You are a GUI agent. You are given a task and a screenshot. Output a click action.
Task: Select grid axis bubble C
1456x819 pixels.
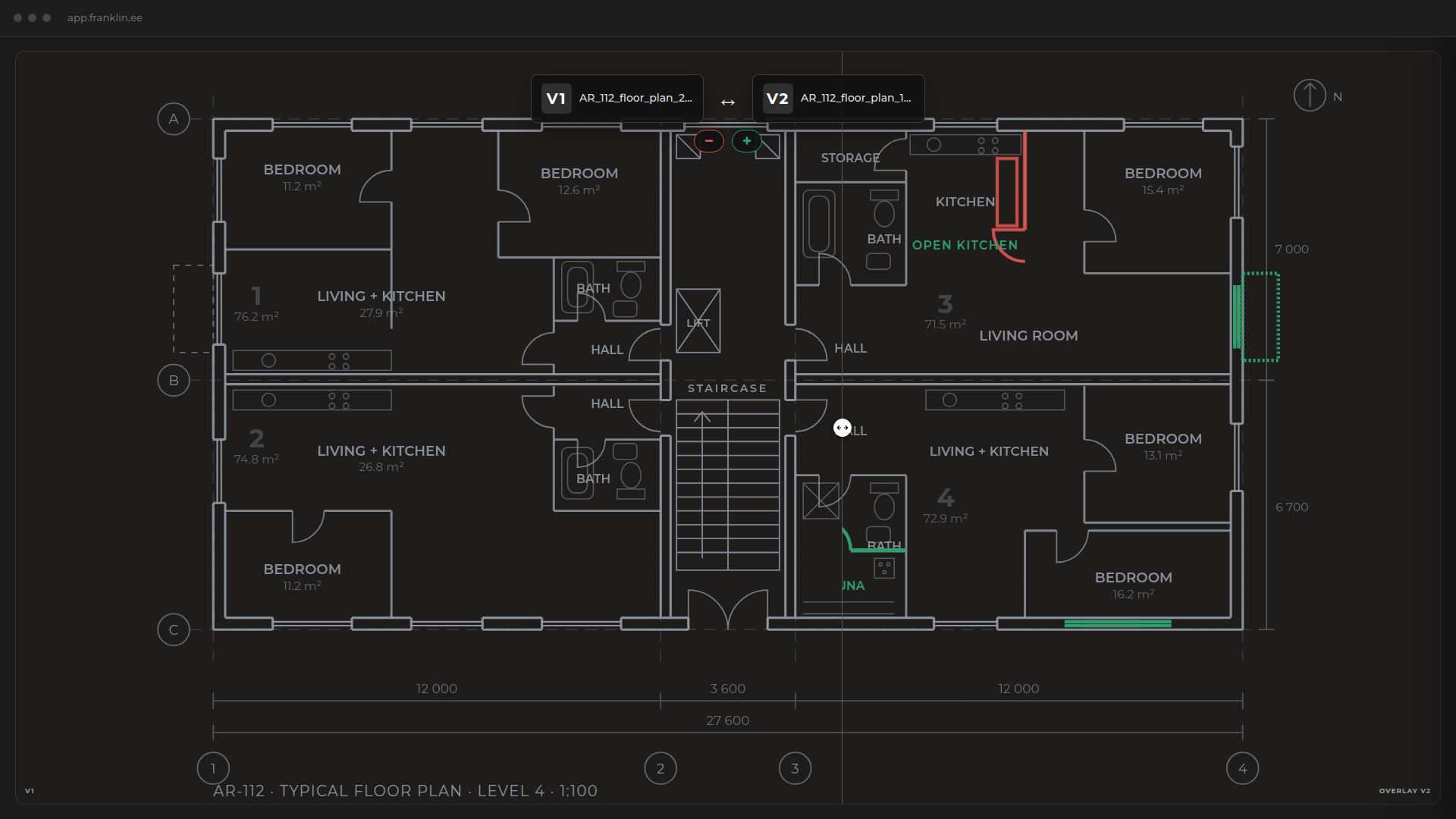[174, 629]
